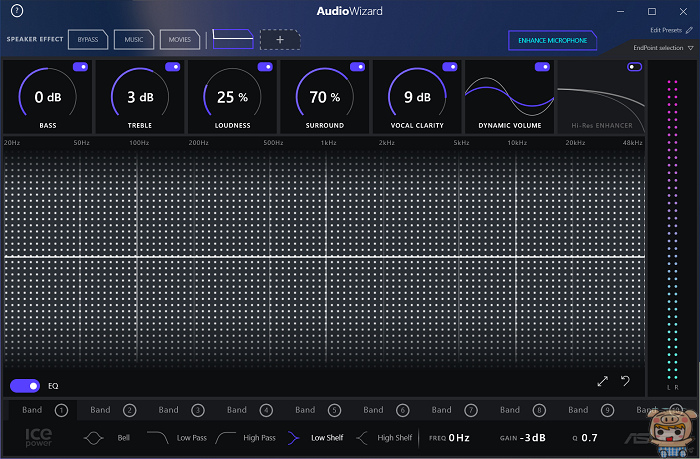
Task: Click the Band 3 number circle
Action: click(198, 410)
